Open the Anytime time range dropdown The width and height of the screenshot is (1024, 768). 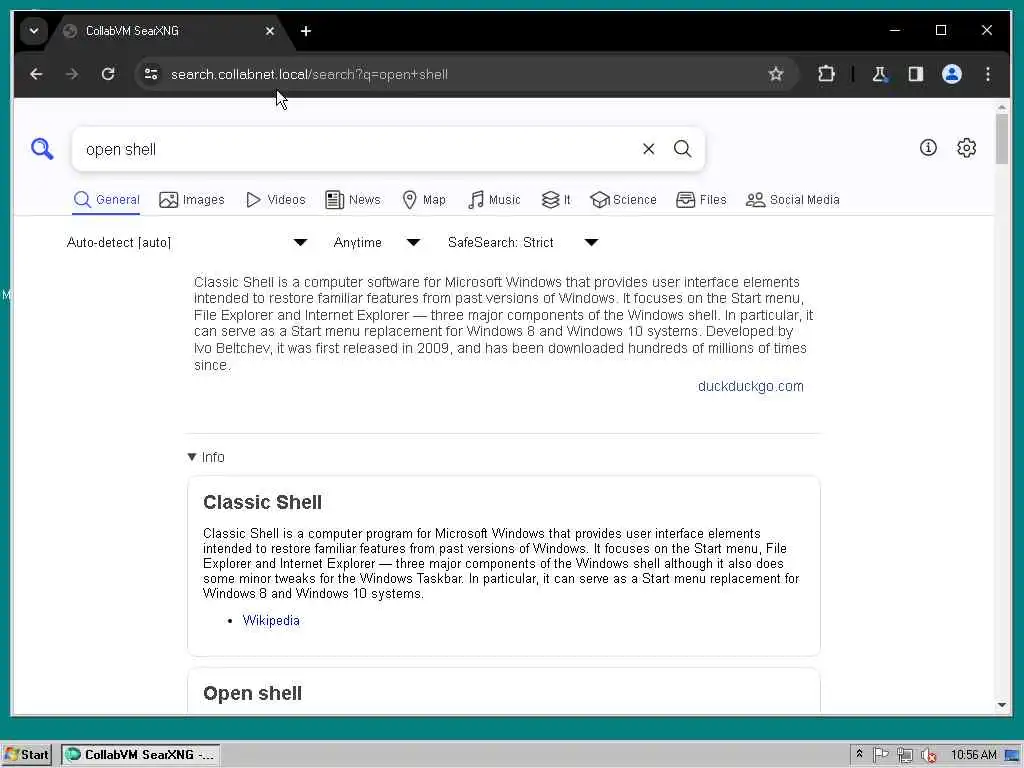pos(376,242)
